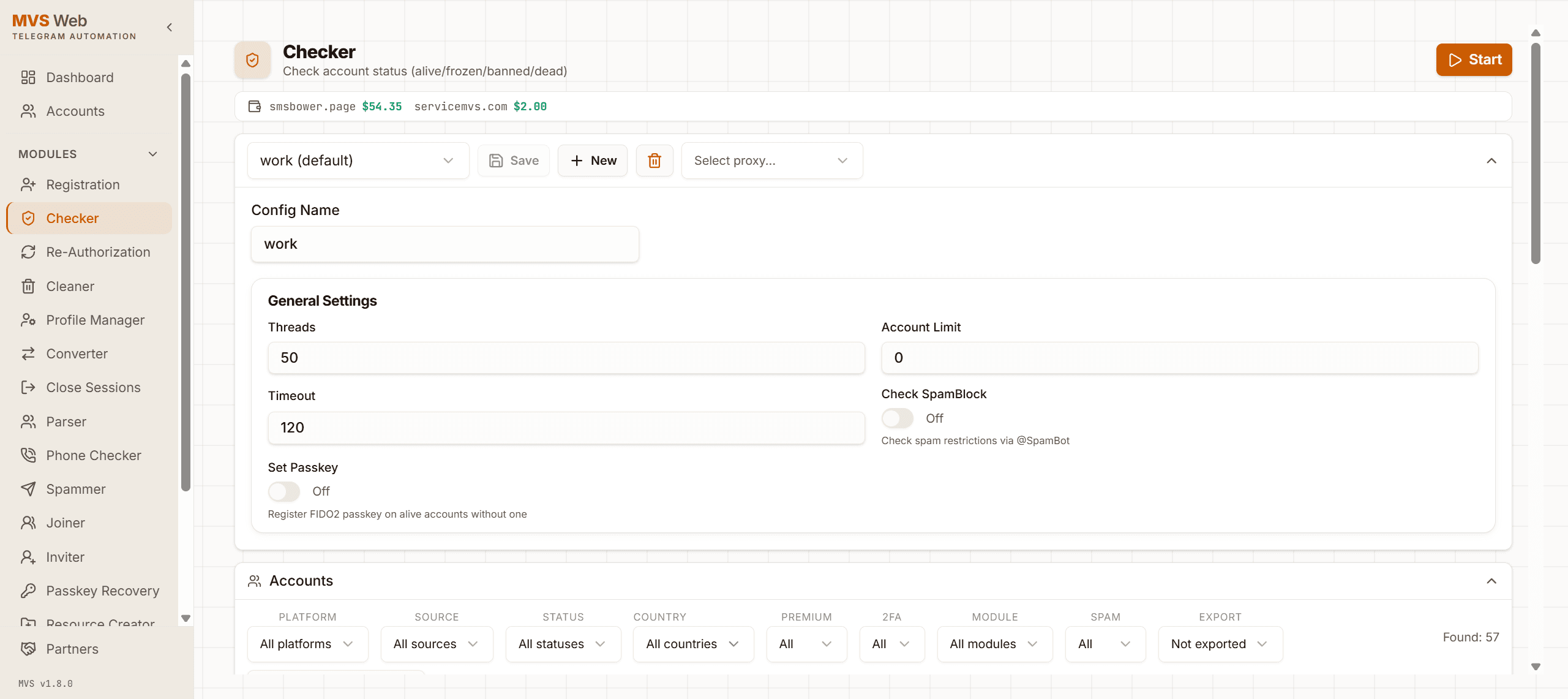Click the smsbower.page balance $54.35

[x=336, y=107]
